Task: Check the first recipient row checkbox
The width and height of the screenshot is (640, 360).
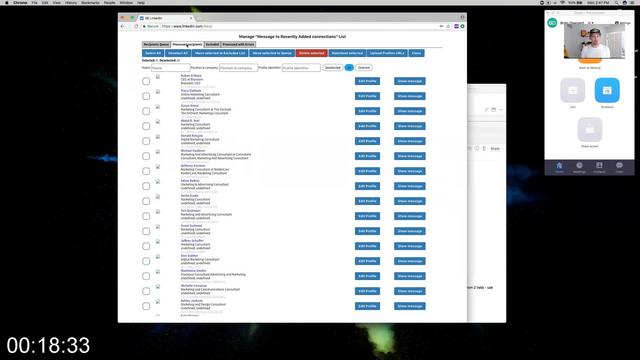Action: coord(146,81)
